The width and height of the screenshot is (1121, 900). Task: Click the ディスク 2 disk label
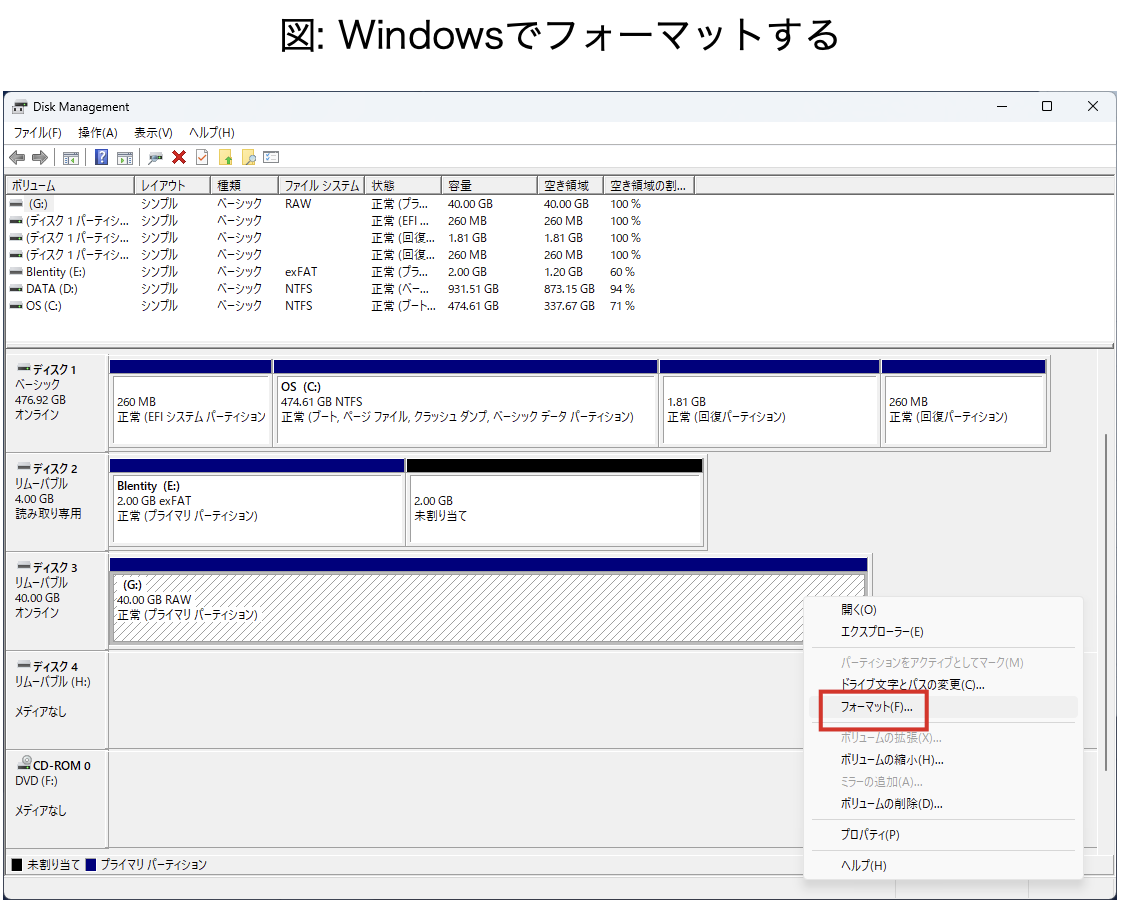click(x=56, y=502)
